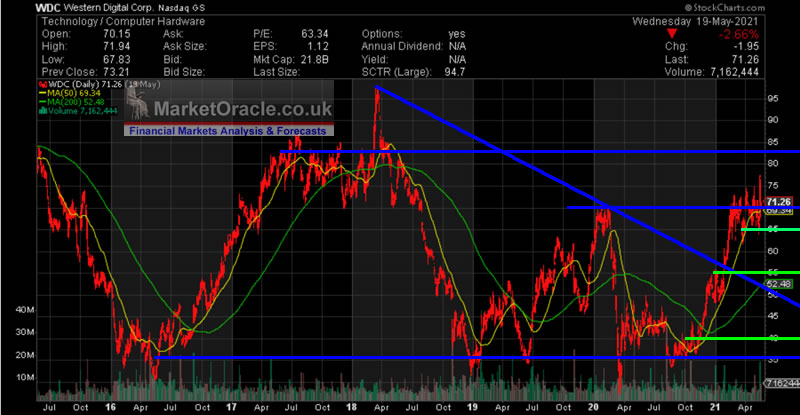Click the WDC ticker symbol in the title
Image resolution: width=800 pixels, height=415 pixels.
[x=48, y=8]
